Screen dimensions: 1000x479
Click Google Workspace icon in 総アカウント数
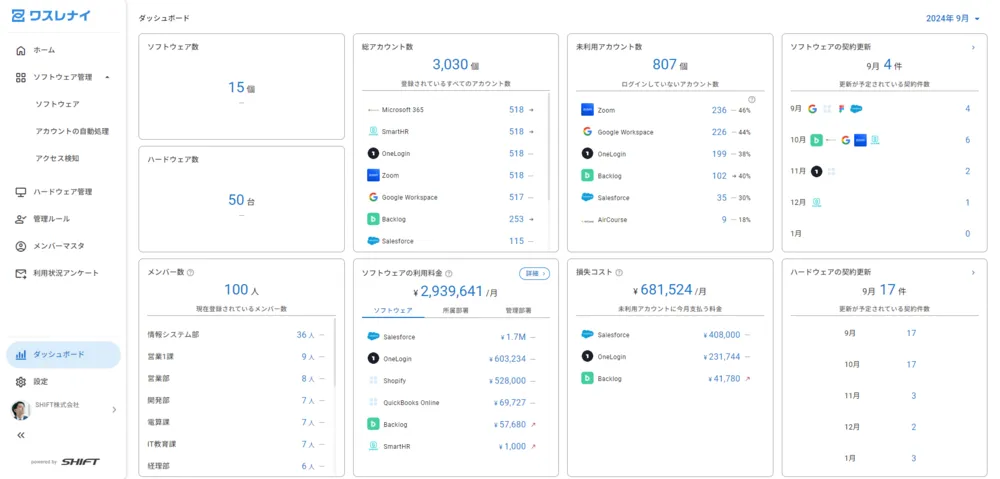(x=373, y=197)
